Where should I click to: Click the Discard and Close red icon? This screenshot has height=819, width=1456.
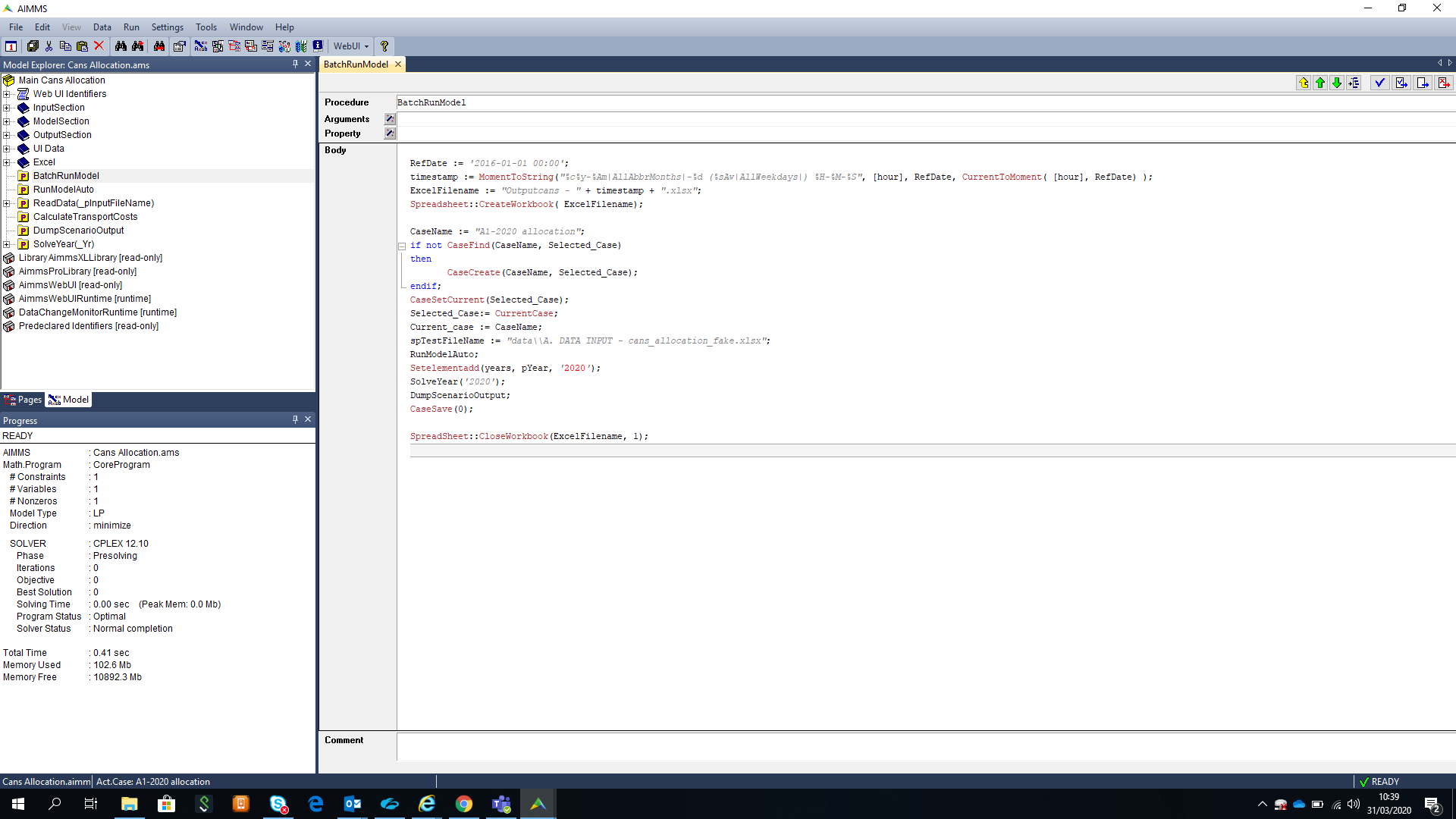coord(1444,83)
